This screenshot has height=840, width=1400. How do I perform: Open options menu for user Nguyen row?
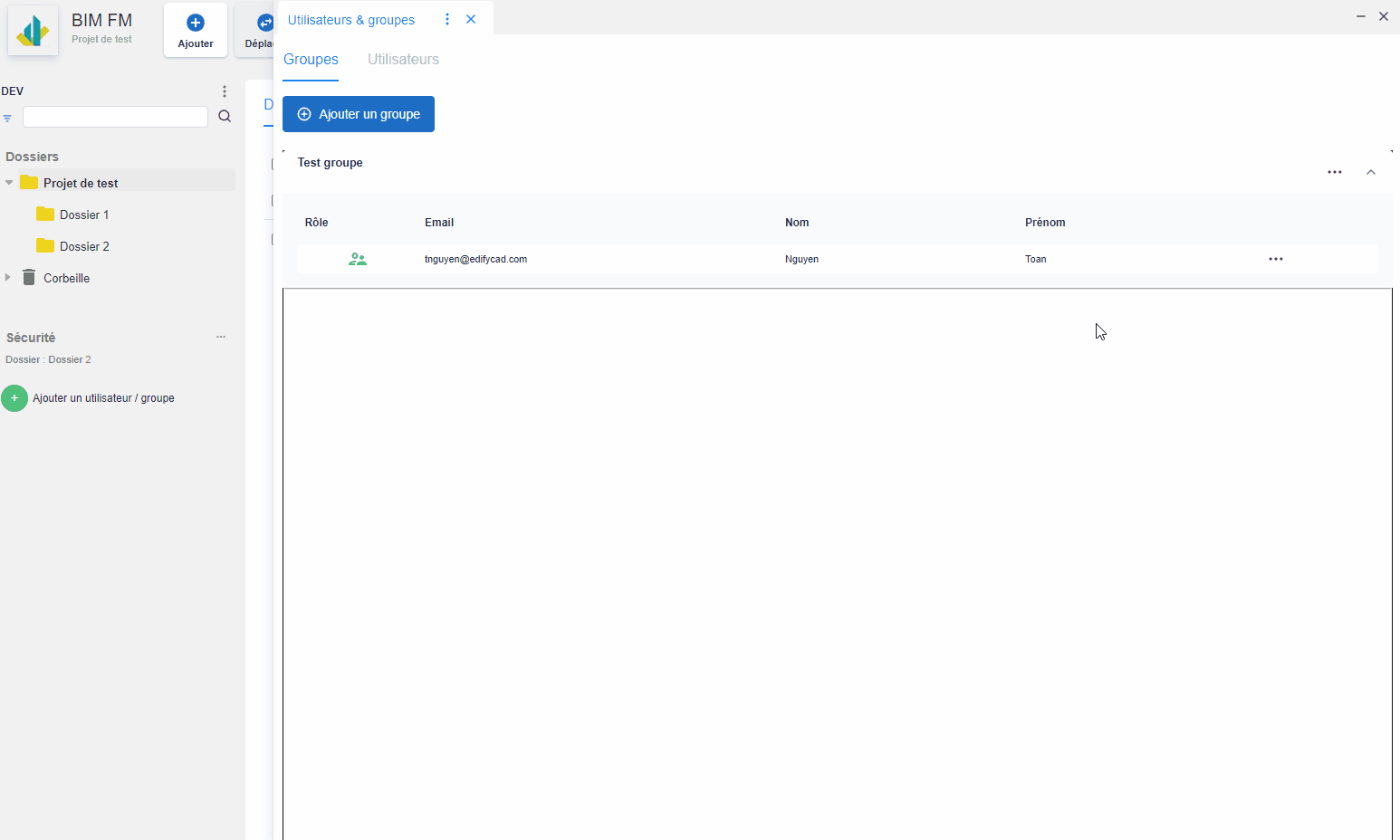click(1276, 259)
